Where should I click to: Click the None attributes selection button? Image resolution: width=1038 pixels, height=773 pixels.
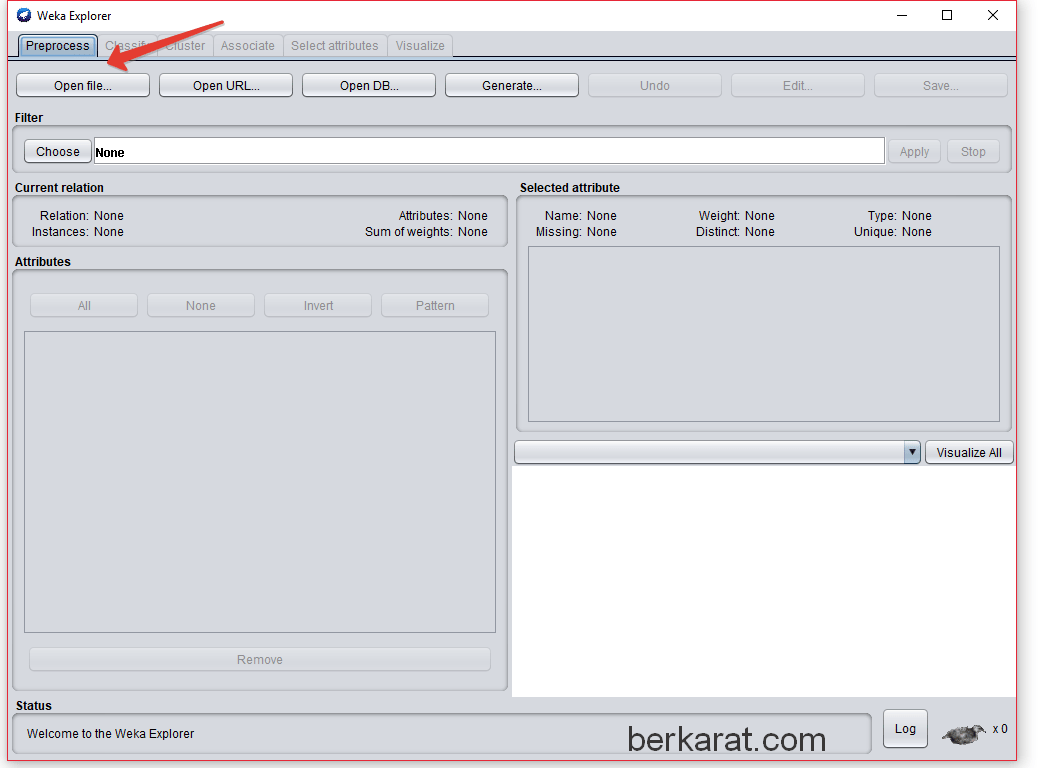pos(201,305)
